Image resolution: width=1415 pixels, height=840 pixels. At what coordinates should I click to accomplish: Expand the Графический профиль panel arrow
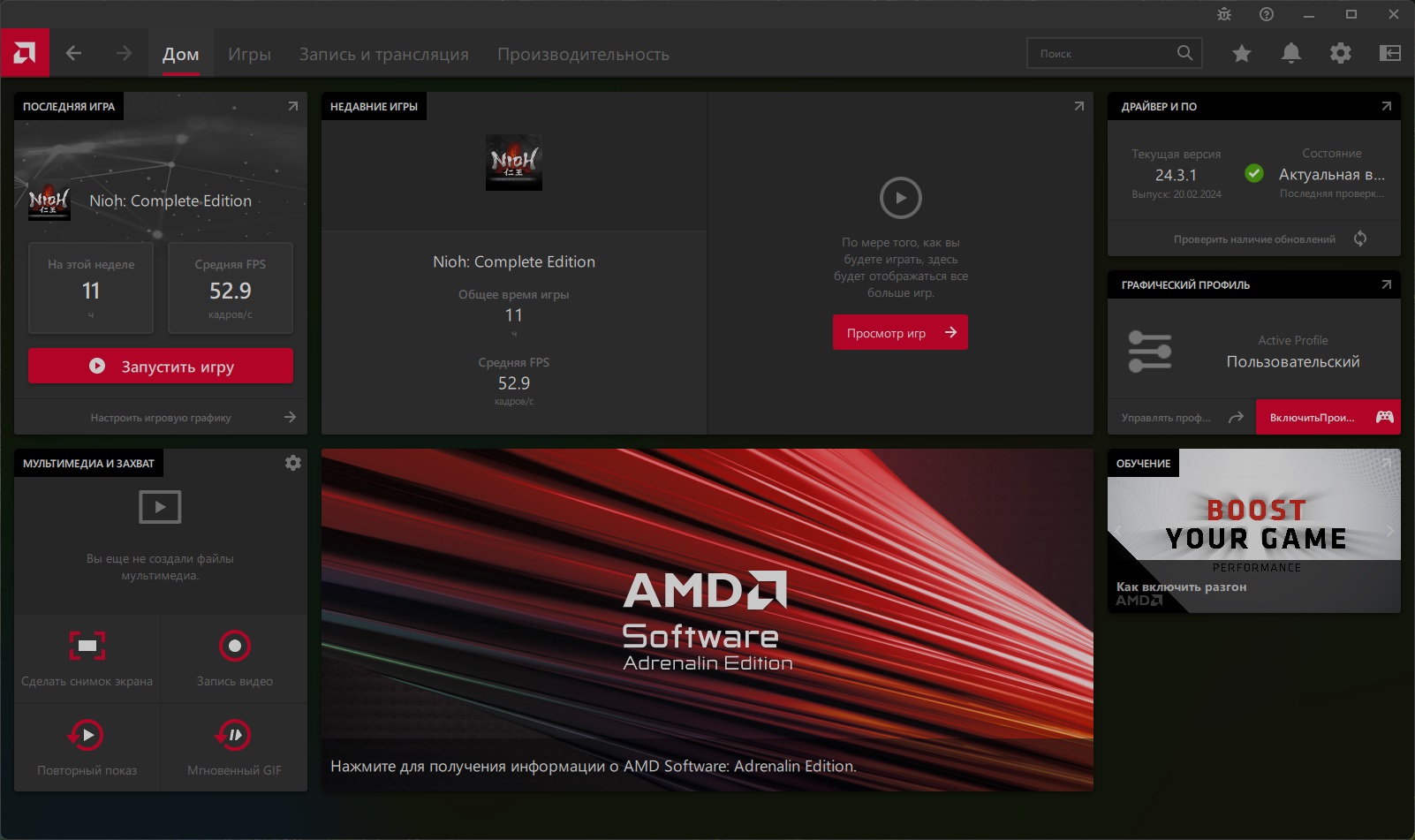click(1387, 284)
